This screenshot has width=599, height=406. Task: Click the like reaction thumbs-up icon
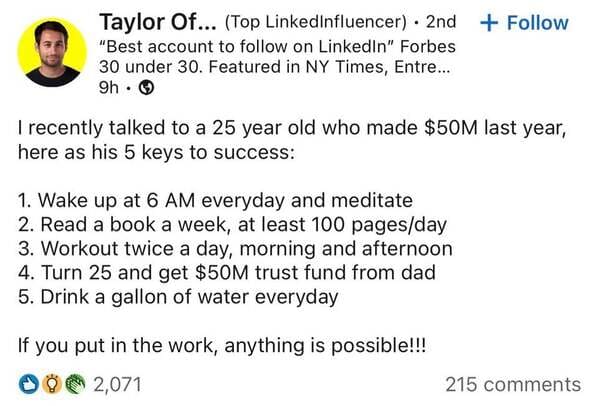pyautogui.click(x=29, y=385)
